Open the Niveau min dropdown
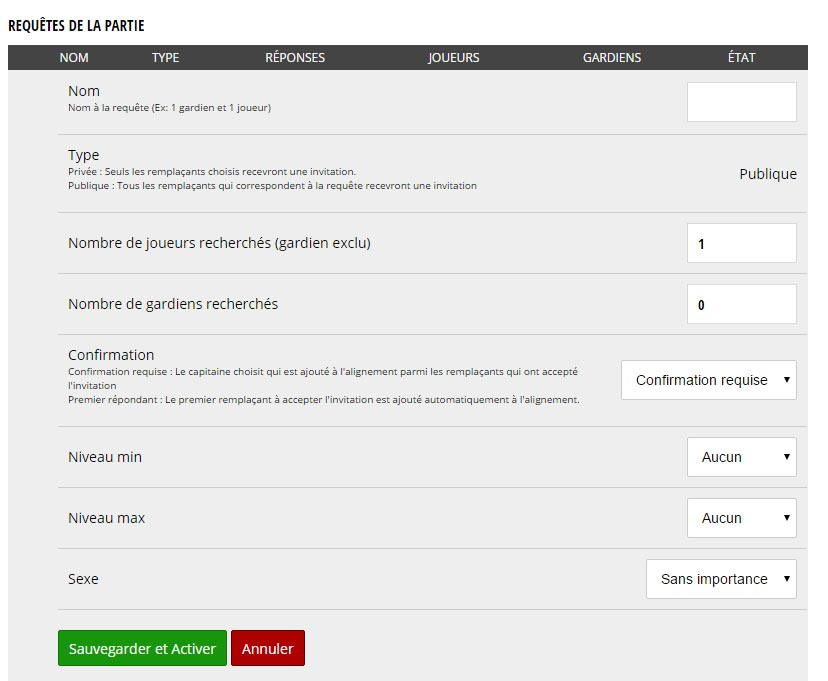This screenshot has height=681, width=828. 741,457
